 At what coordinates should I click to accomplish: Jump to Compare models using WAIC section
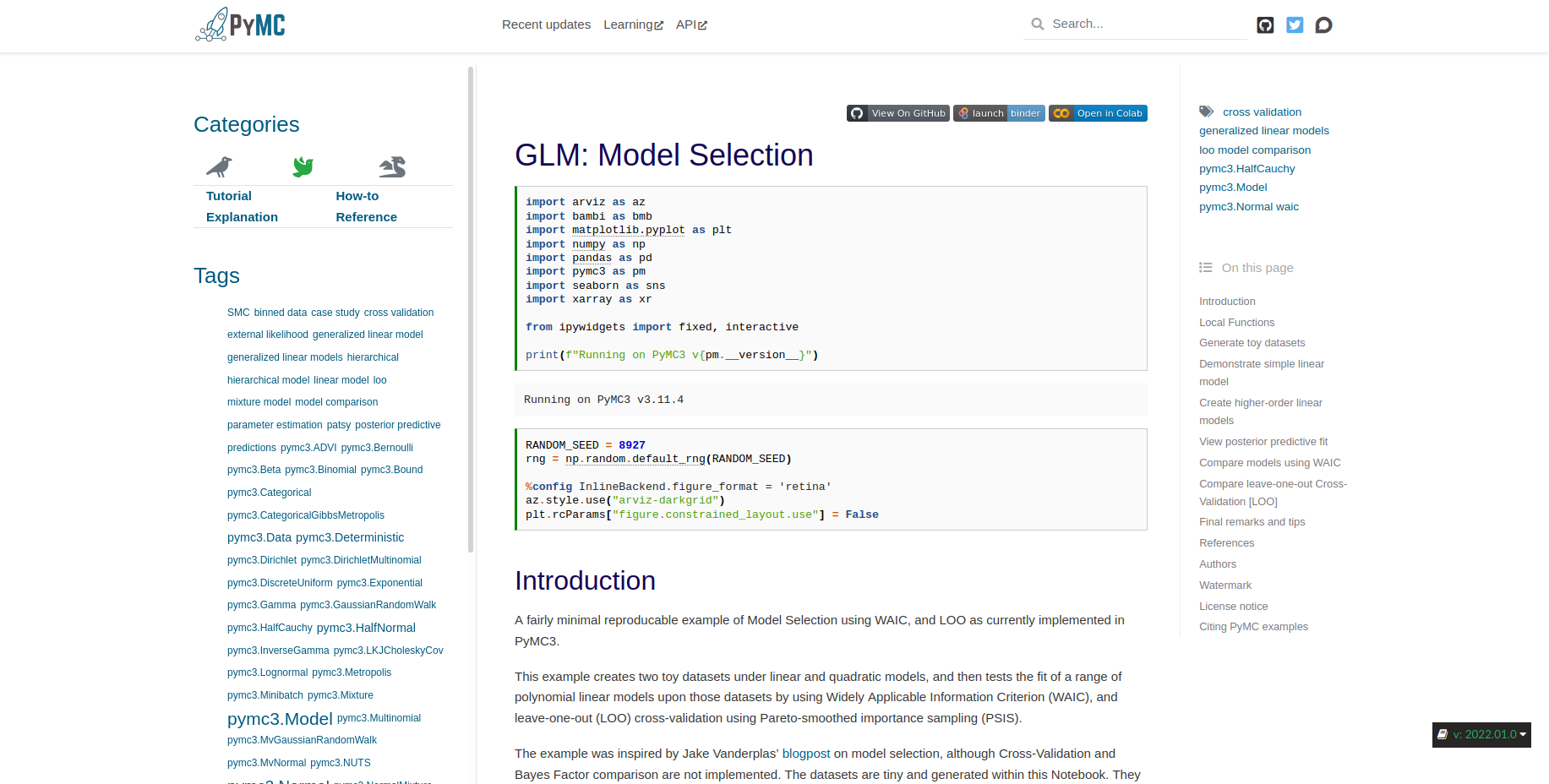pyautogui.click(x=1269, y=463)
